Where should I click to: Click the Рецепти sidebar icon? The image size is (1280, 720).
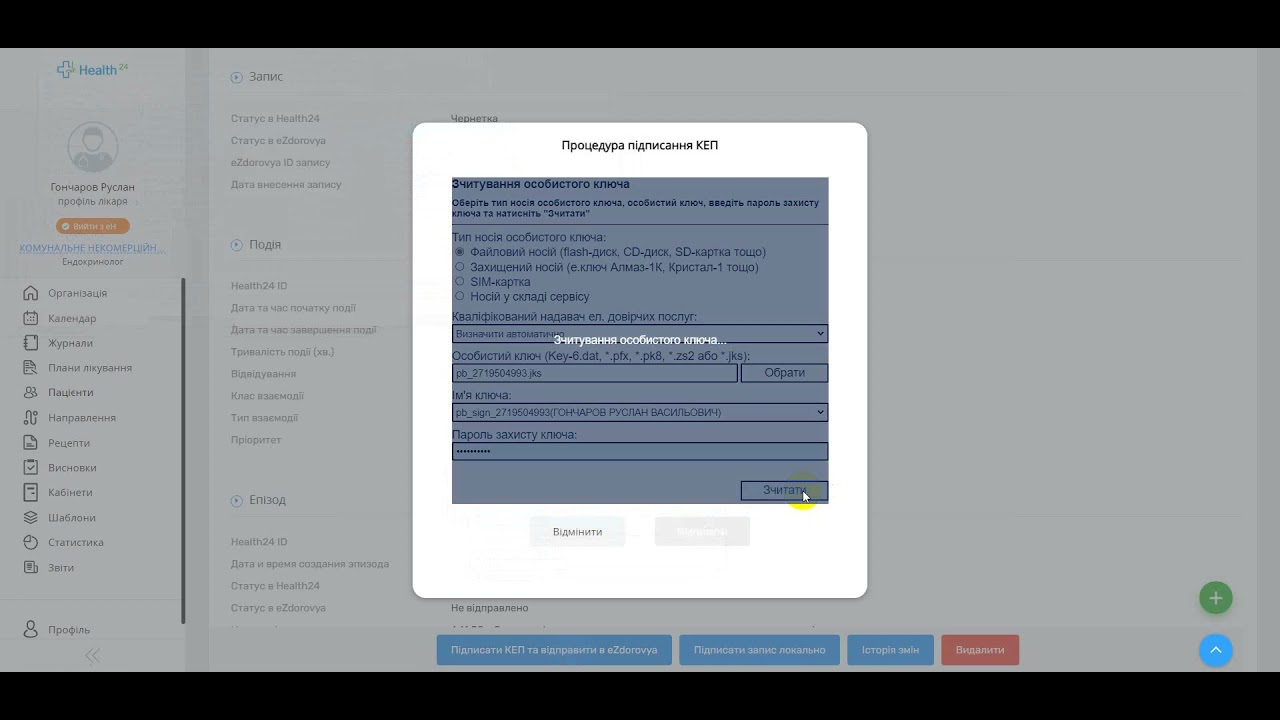coord(30,443)
